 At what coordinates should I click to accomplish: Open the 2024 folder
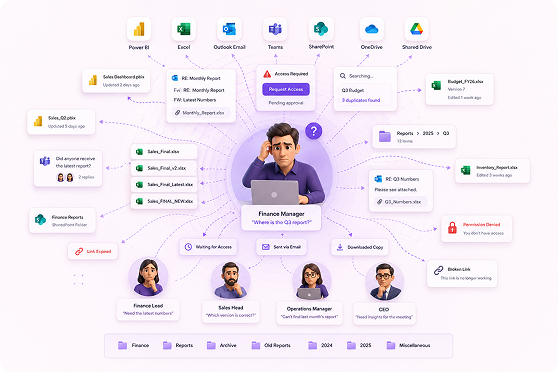tap(320, 345)
